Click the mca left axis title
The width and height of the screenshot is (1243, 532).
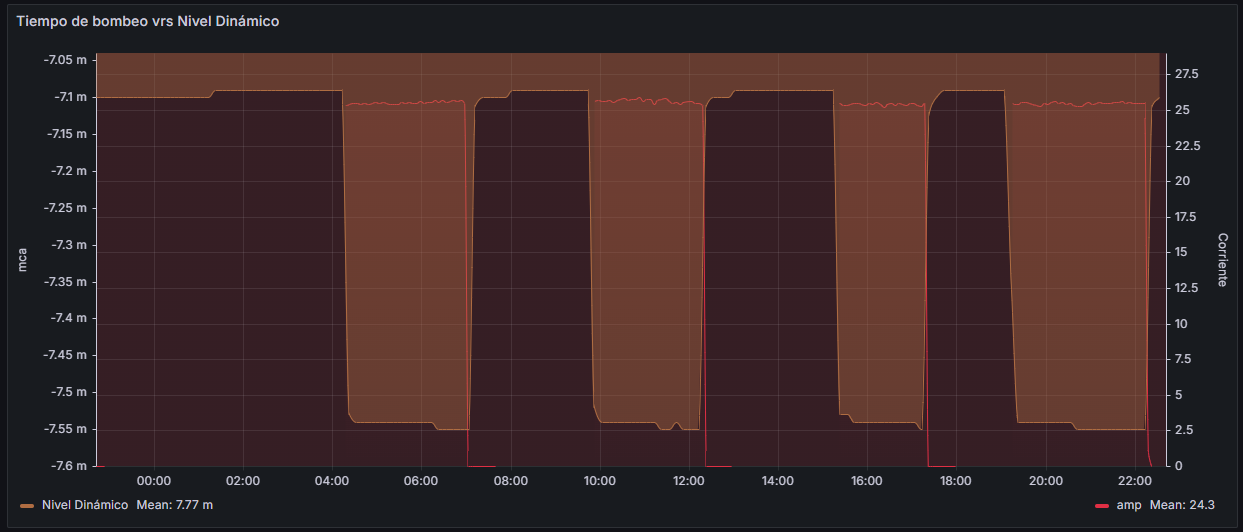(22, 262)
